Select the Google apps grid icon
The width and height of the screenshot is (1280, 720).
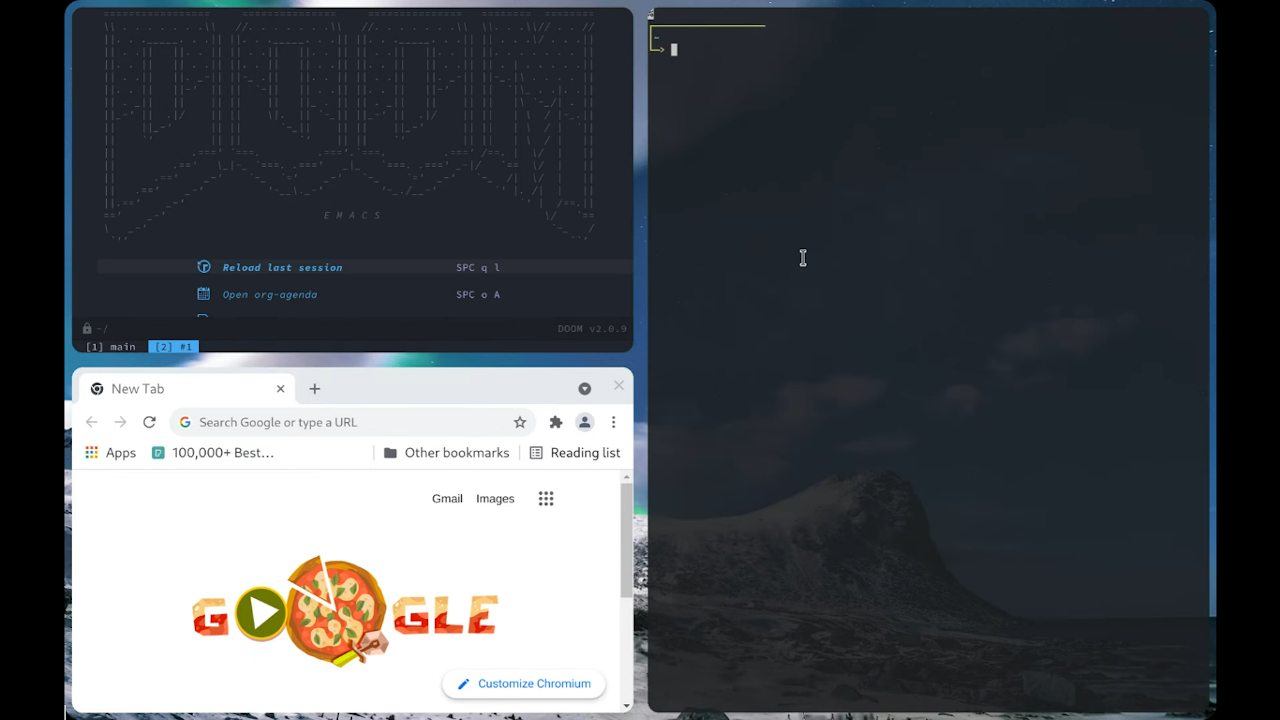(x=545, y=498)
